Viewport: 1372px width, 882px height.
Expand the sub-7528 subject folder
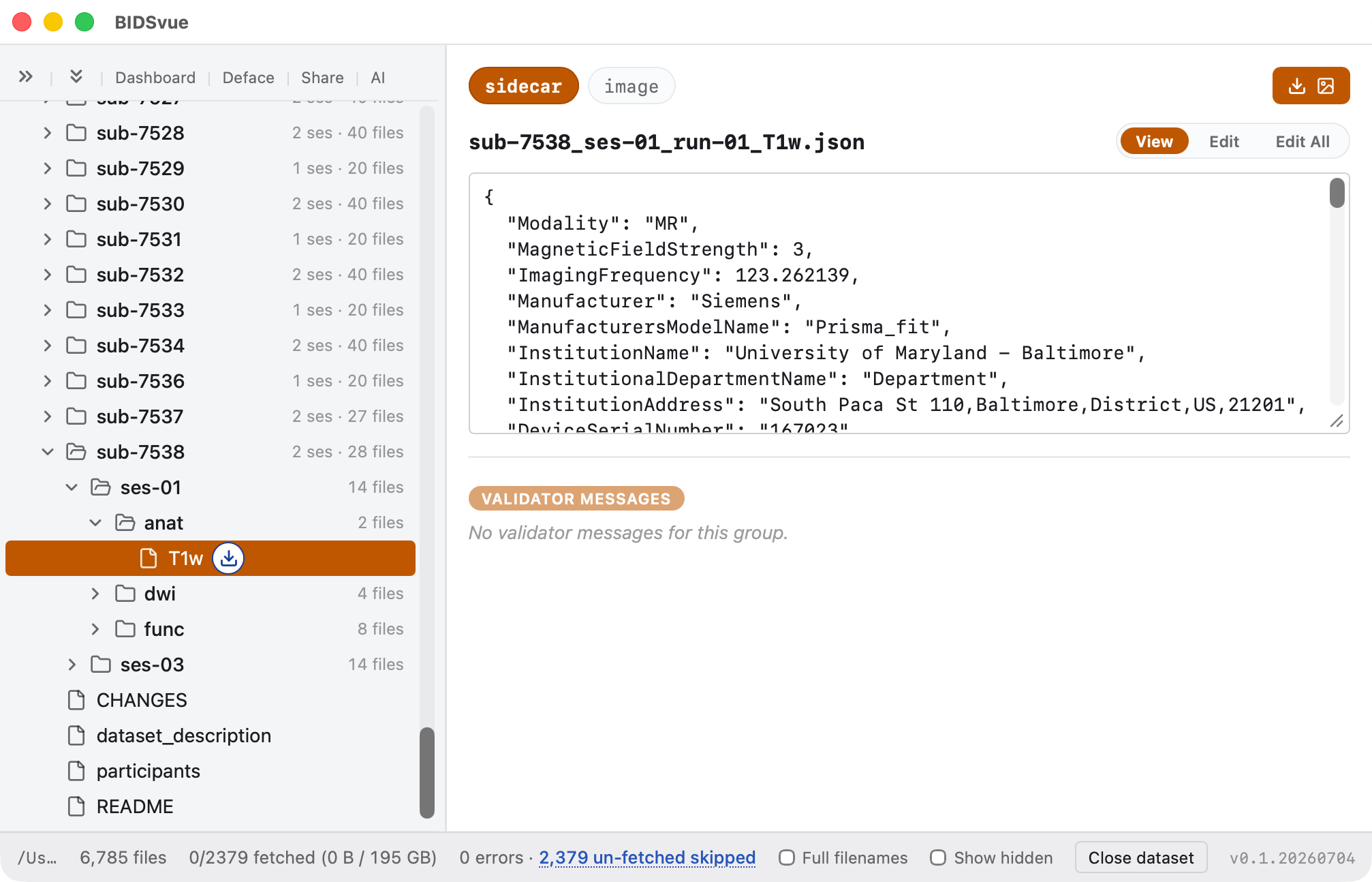tap(47, 133)
